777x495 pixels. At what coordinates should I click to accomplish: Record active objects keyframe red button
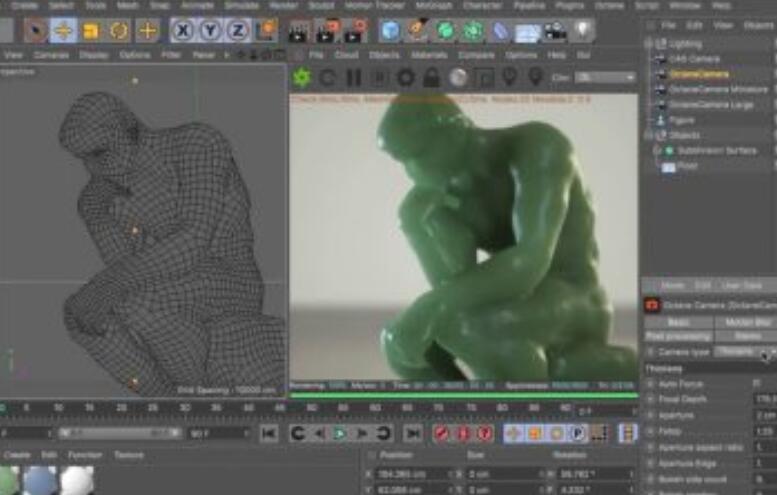pos(440,434)
